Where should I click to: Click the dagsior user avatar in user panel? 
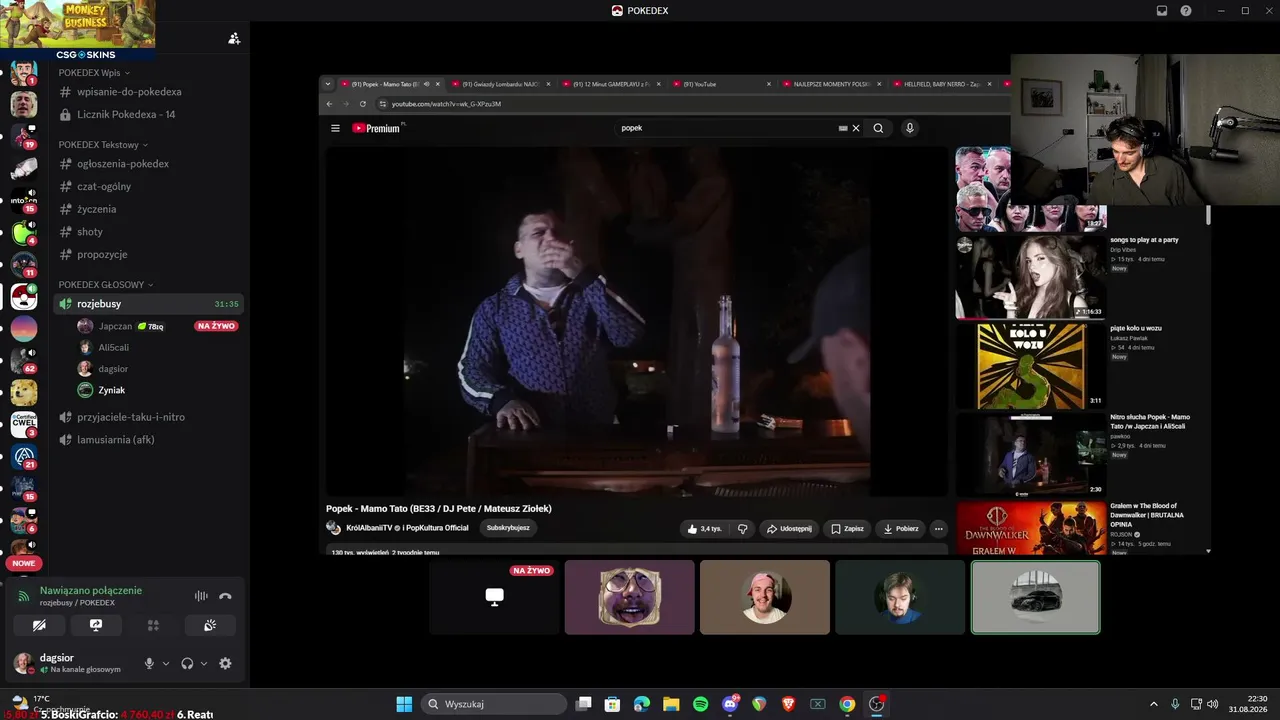[23, 663]
